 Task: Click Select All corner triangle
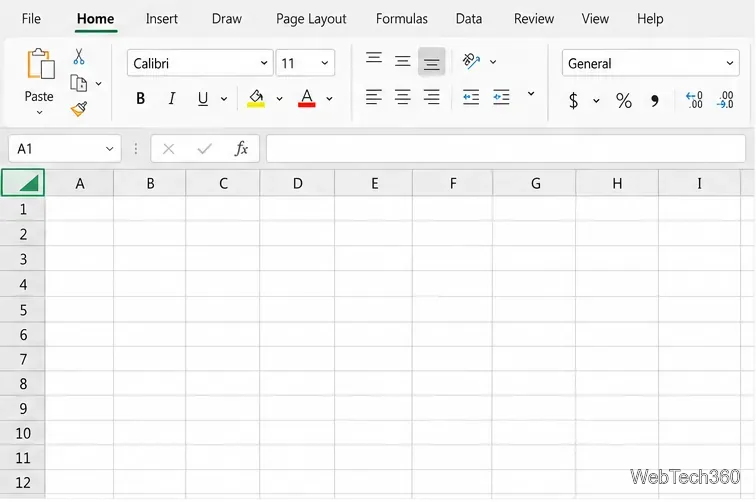point(23,183)
